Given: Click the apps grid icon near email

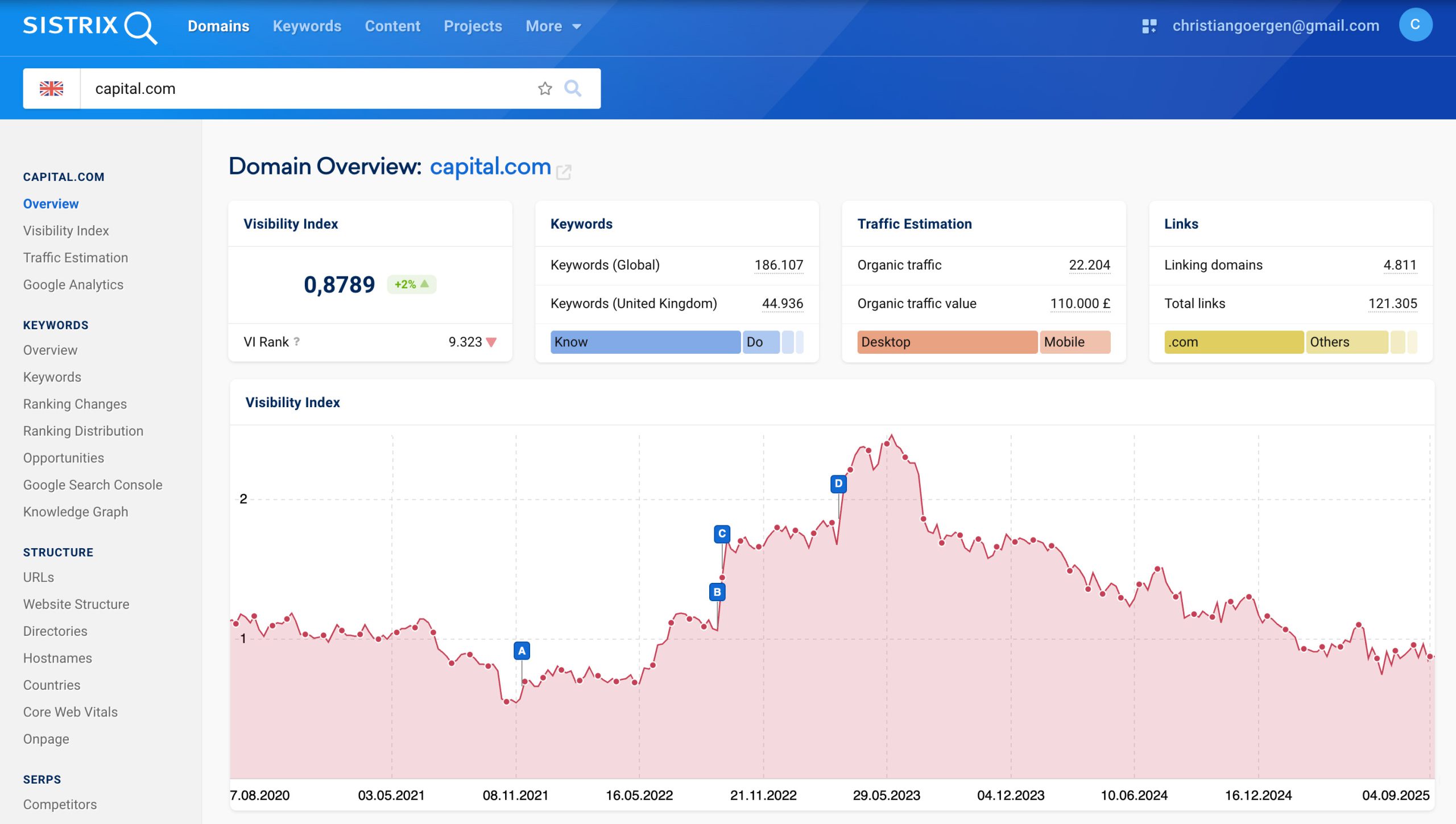Looking at the screenshot, I should (x=1149, y=26).
